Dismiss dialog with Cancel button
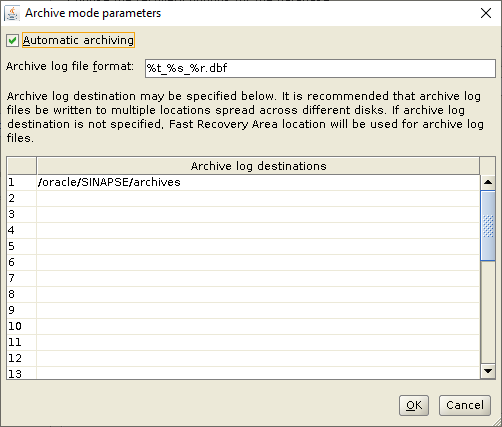 [x=465, y=405]
